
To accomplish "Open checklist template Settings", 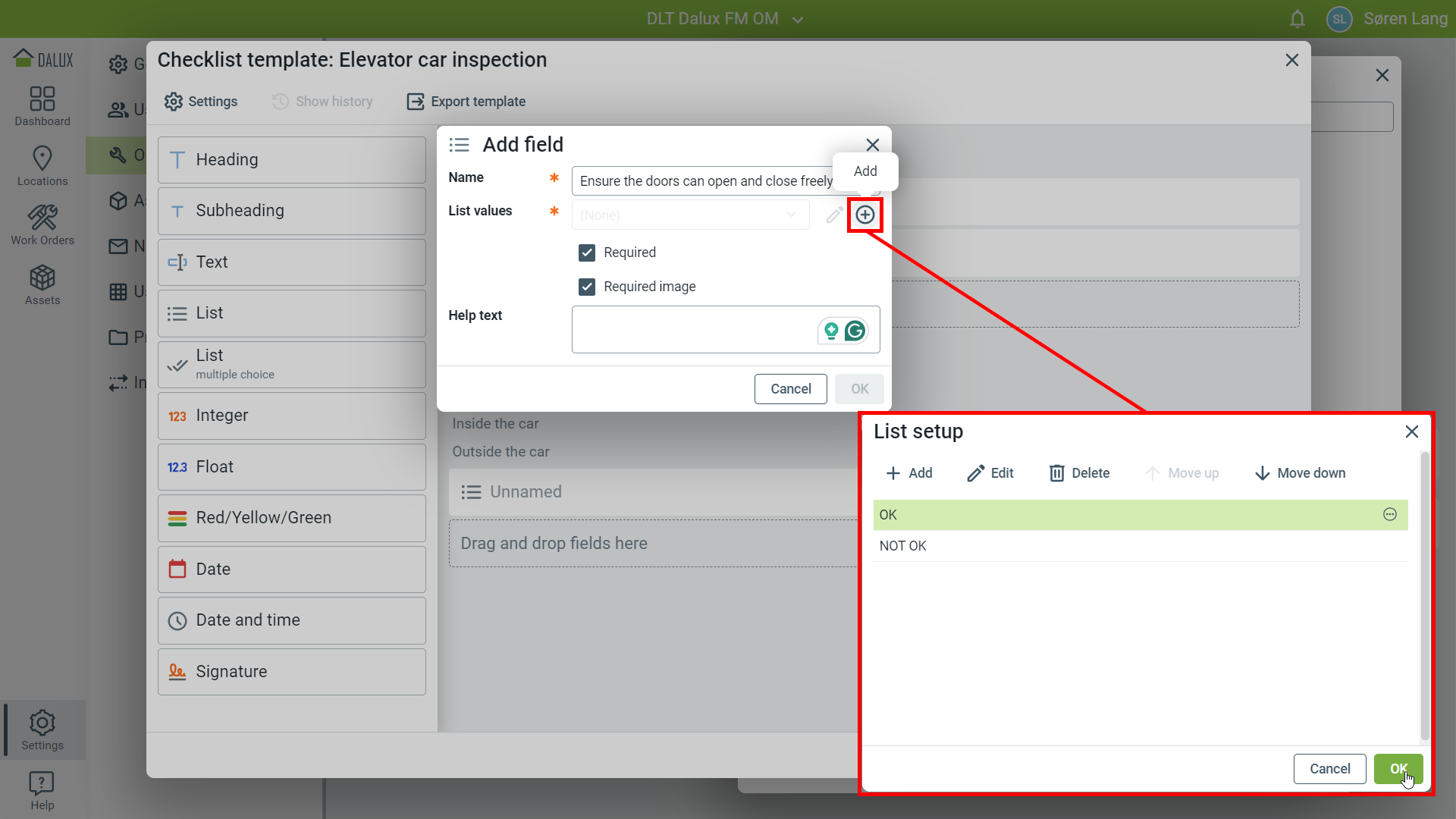I will 201,102.
